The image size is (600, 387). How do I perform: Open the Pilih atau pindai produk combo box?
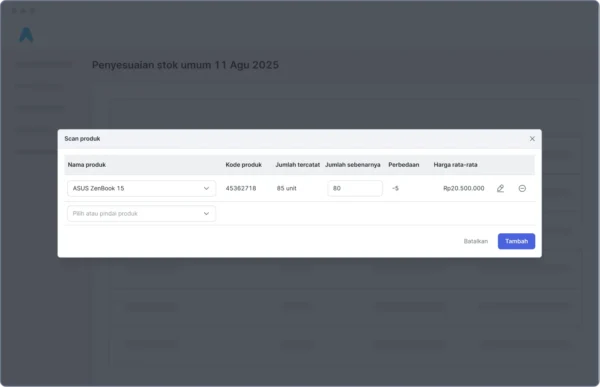141,214
